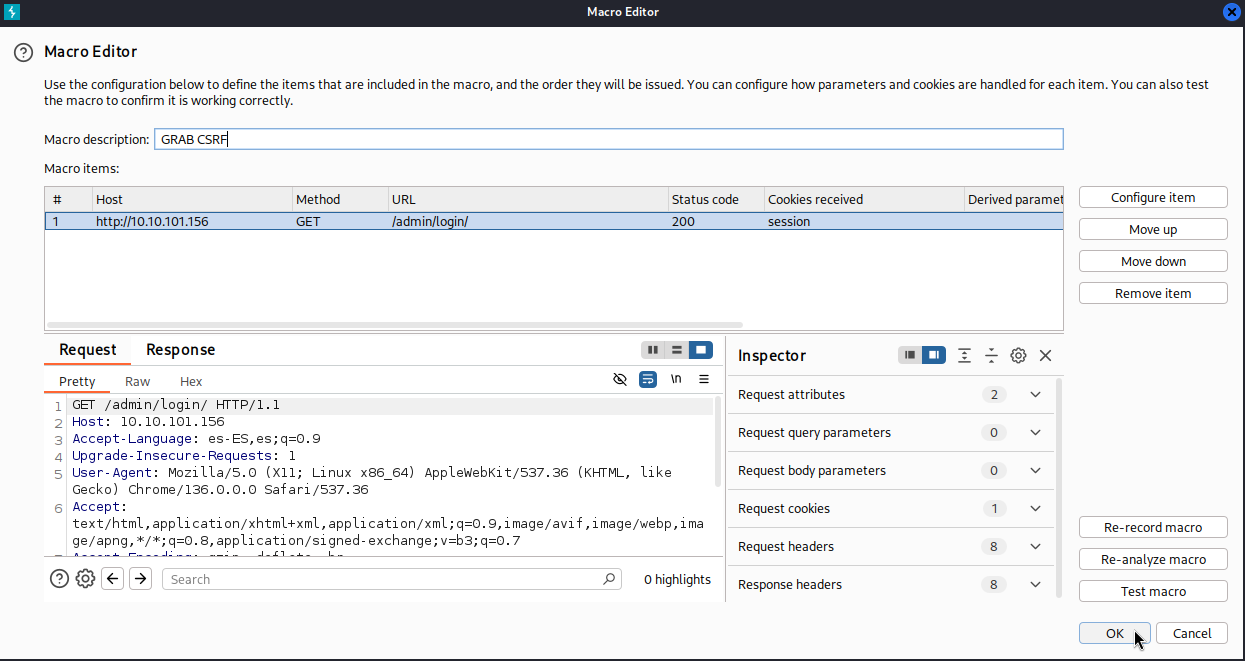Open the Macro Editor help icon
This screenshot has height=661, width=1245.
(23, 52)
